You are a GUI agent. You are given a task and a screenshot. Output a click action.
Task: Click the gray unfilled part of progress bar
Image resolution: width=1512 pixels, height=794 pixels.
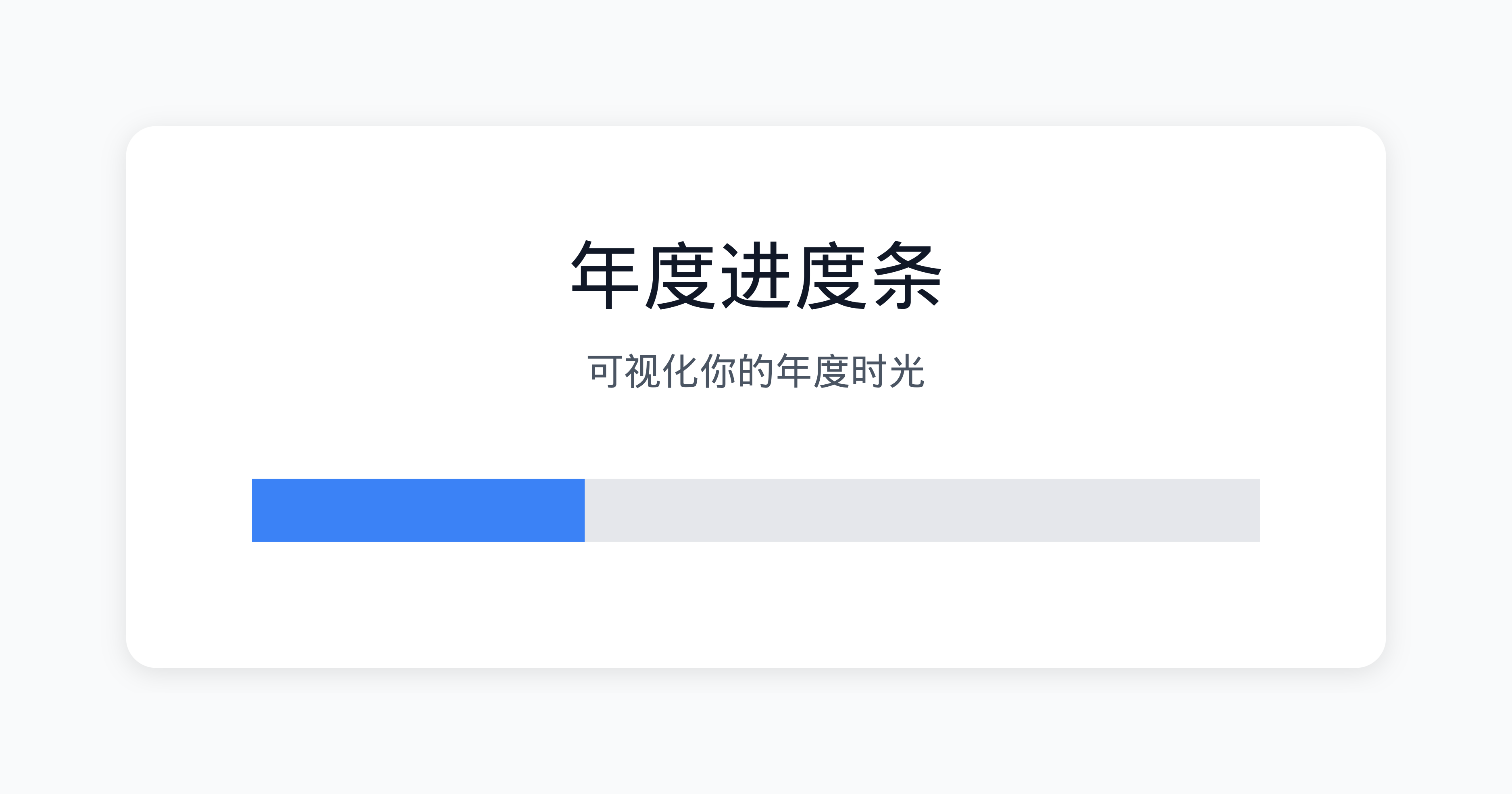pos(922,510)
